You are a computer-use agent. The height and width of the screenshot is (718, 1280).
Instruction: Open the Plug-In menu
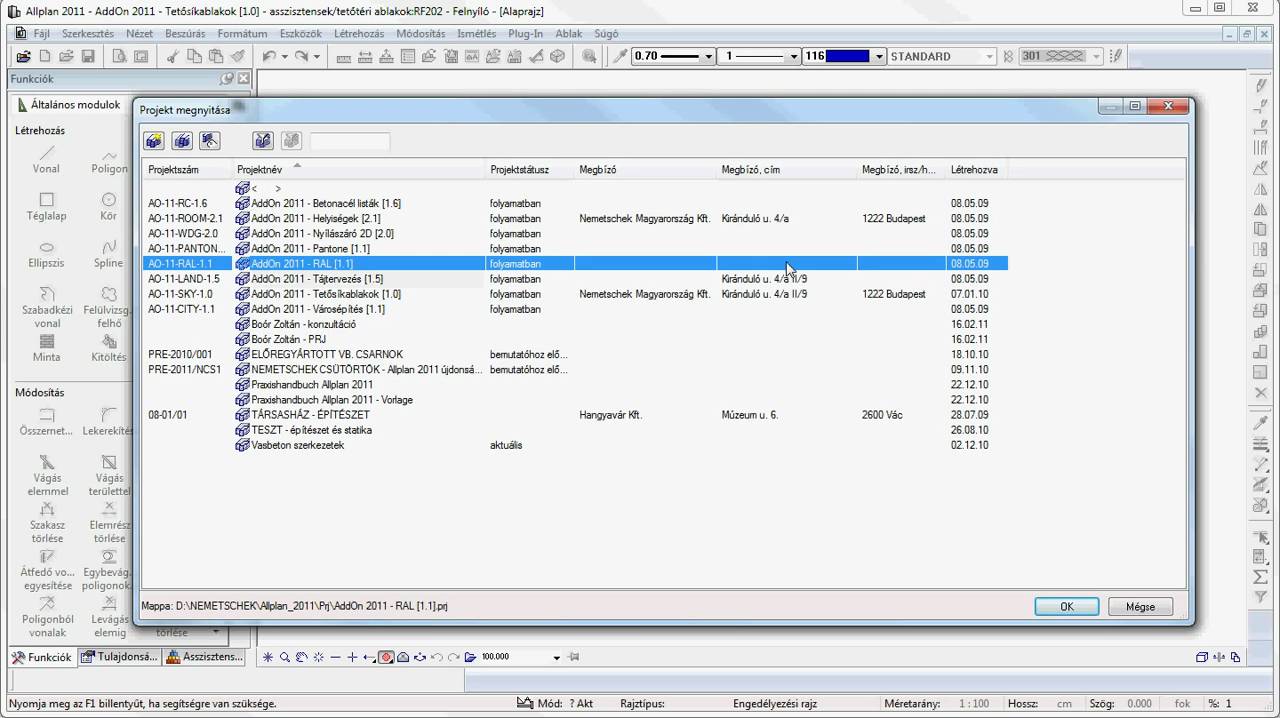pos(526,34)
